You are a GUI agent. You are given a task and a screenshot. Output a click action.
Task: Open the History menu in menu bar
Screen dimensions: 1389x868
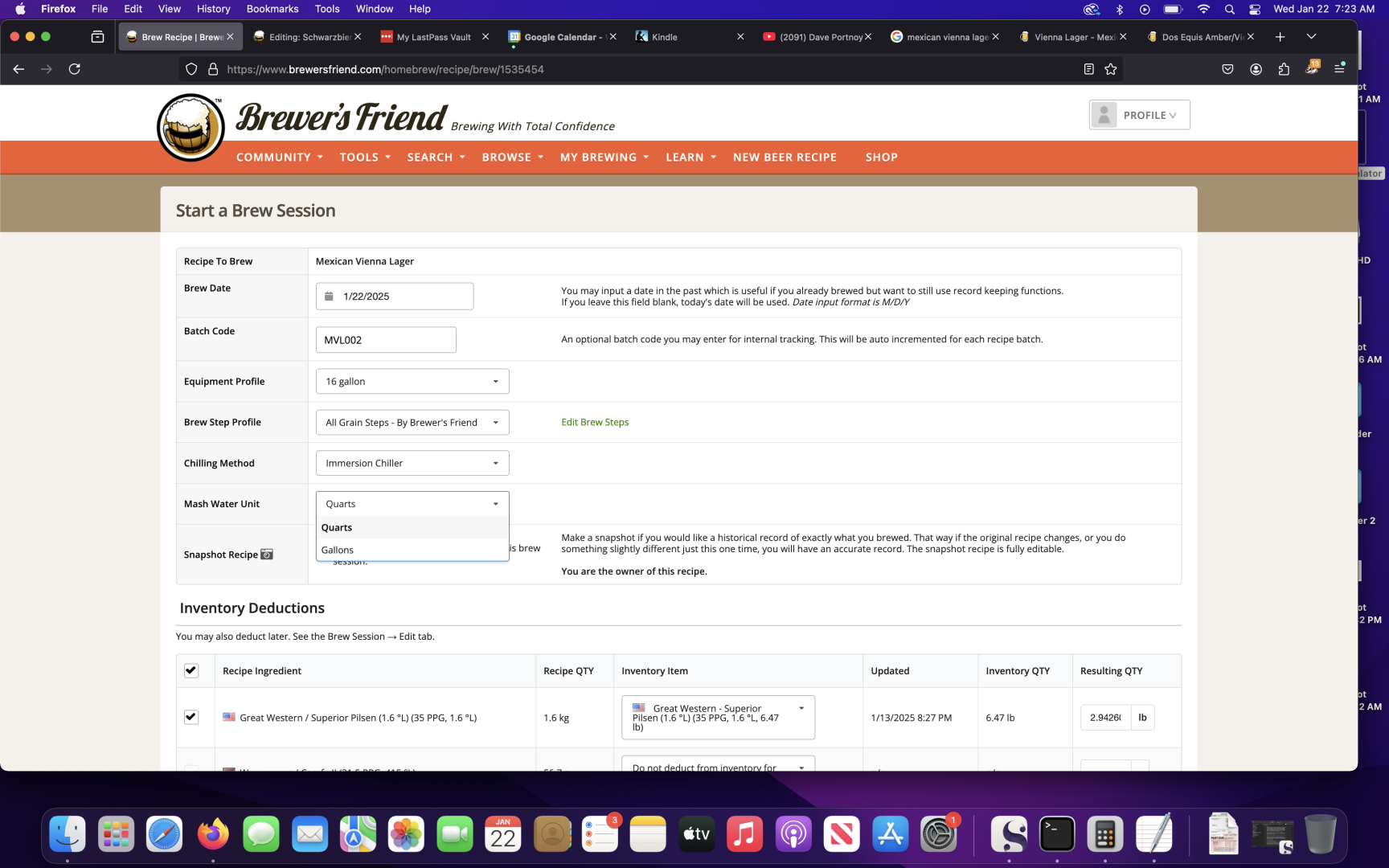pos(213,9)
